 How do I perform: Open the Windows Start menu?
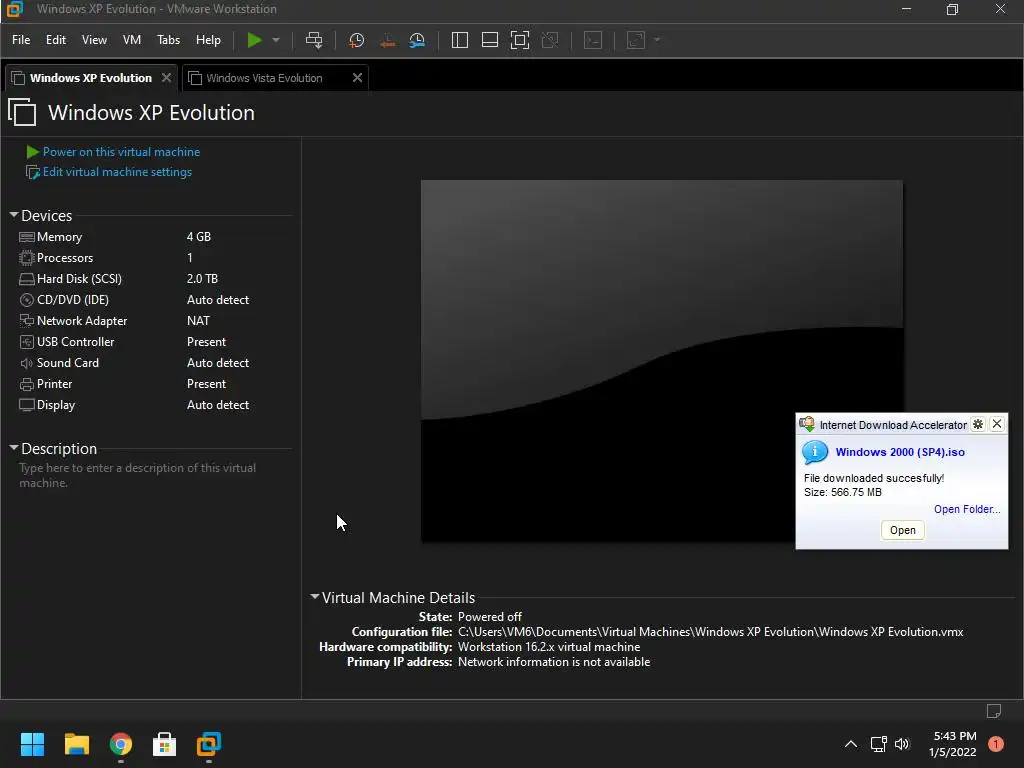(32, 744)
